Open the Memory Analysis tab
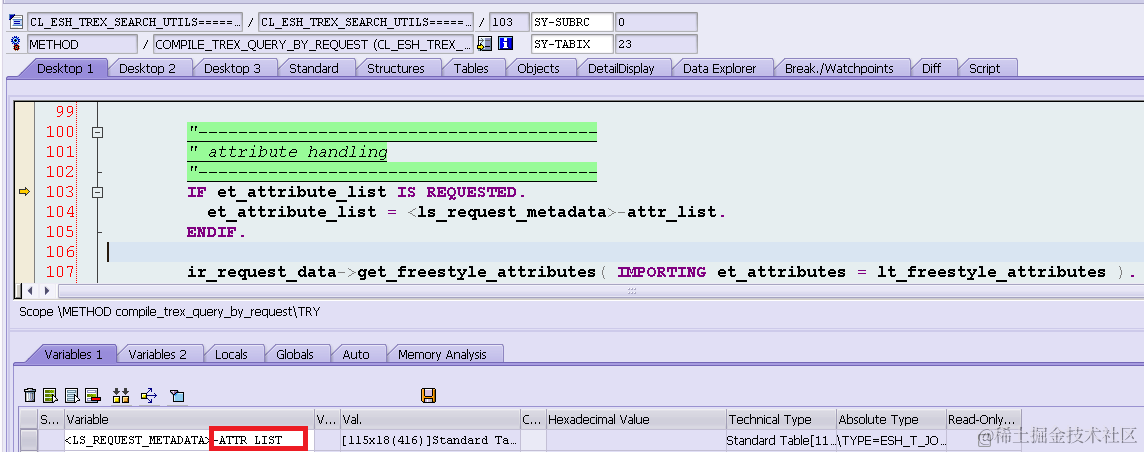 pyautogui.click(x=442, y=354)
